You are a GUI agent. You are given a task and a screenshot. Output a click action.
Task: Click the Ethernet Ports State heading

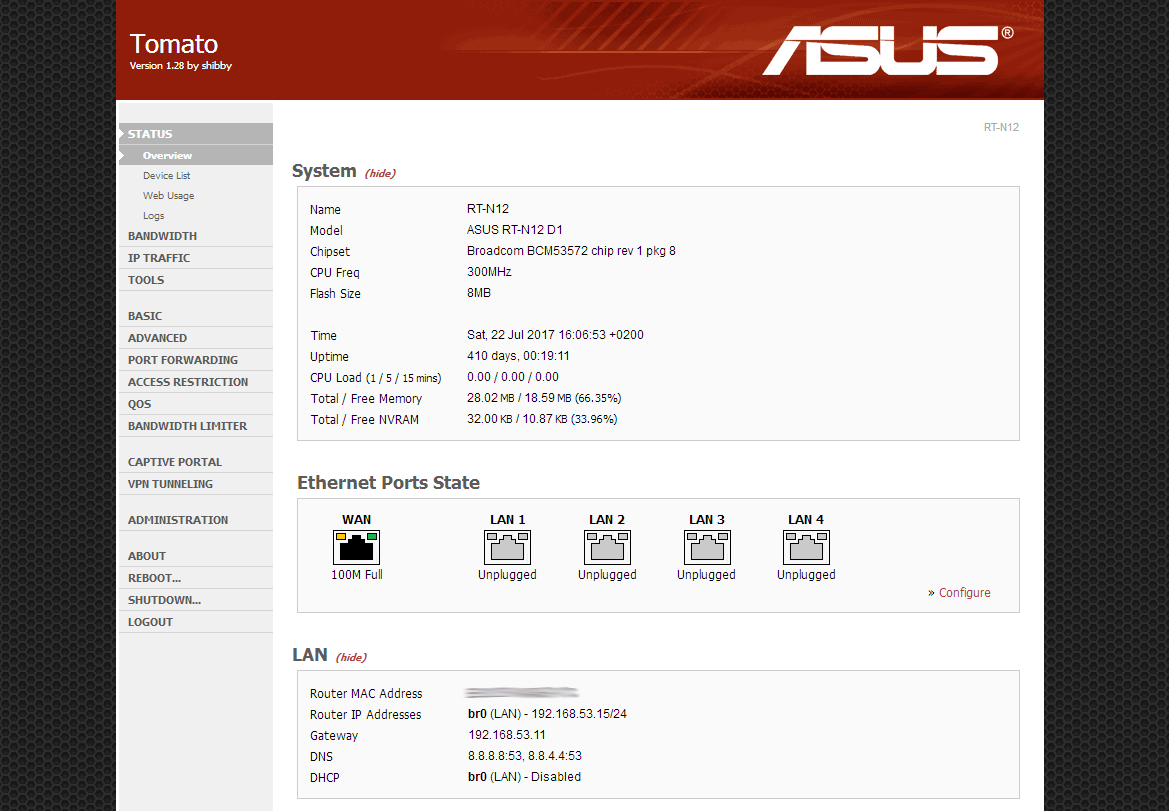[x=388, y=483]
